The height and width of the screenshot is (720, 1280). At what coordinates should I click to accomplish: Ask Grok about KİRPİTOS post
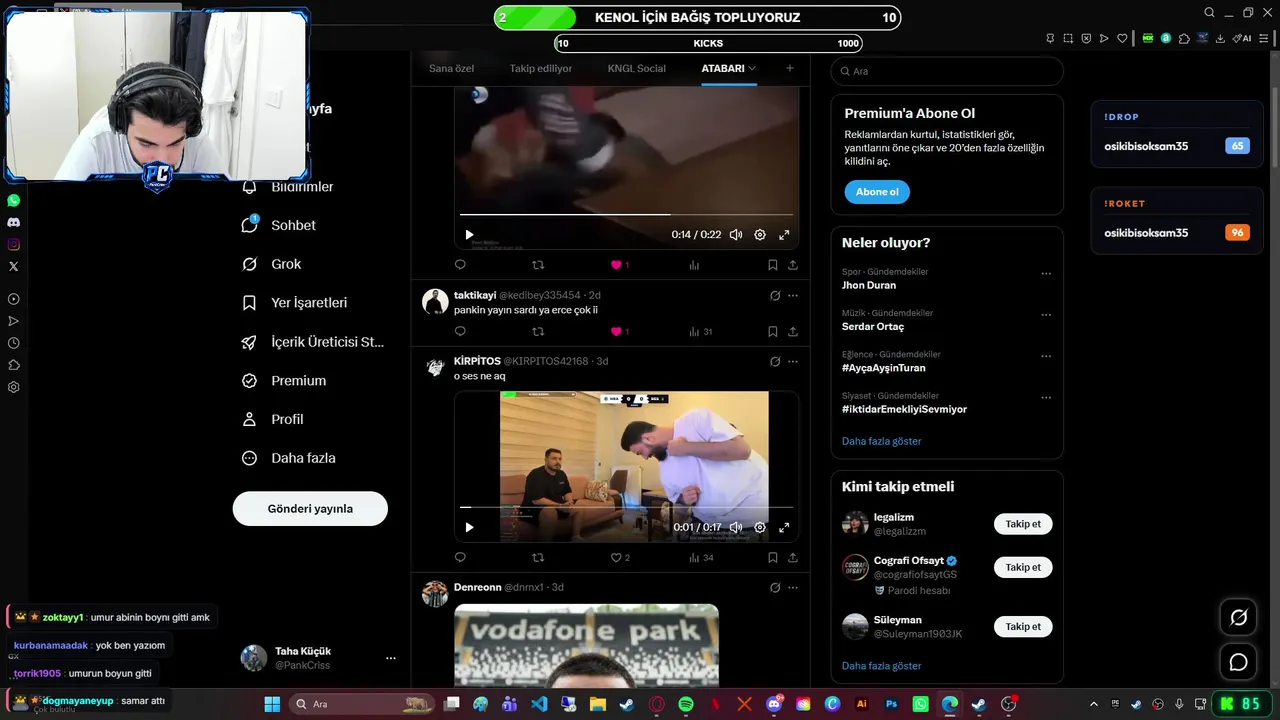pos(775,361)
